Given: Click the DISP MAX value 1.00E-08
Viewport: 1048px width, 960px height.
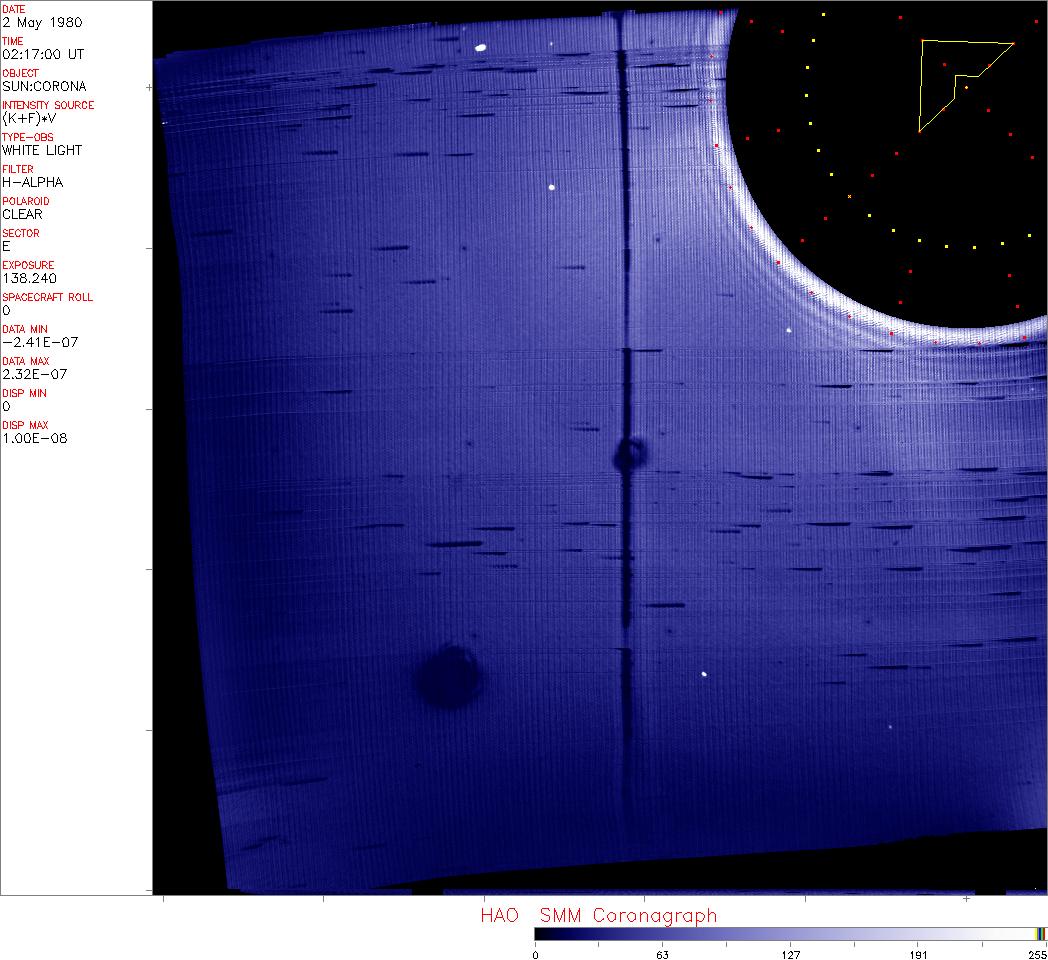Looking at the screenshot, I should click(35, 438).
